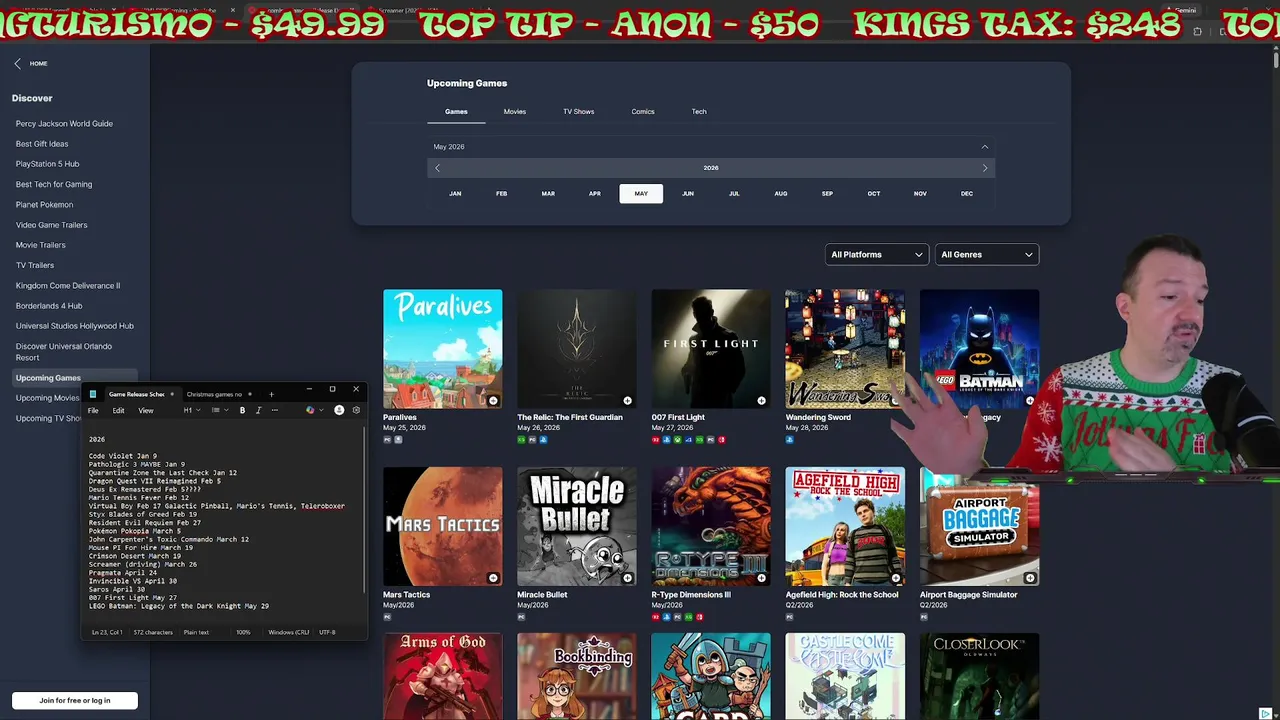Select APR in the month picker

[595, 194]
